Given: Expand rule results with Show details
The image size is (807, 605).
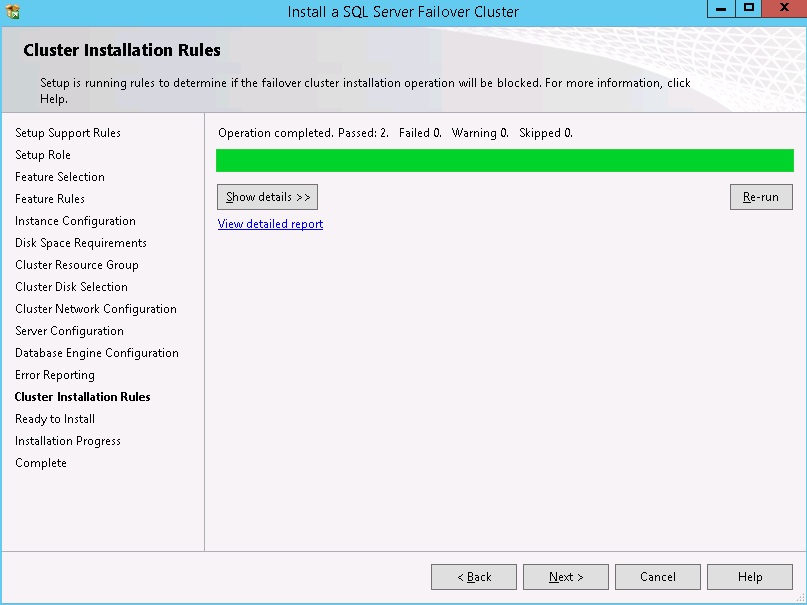Looking at the screenshot, I should (x=267, y=197).
